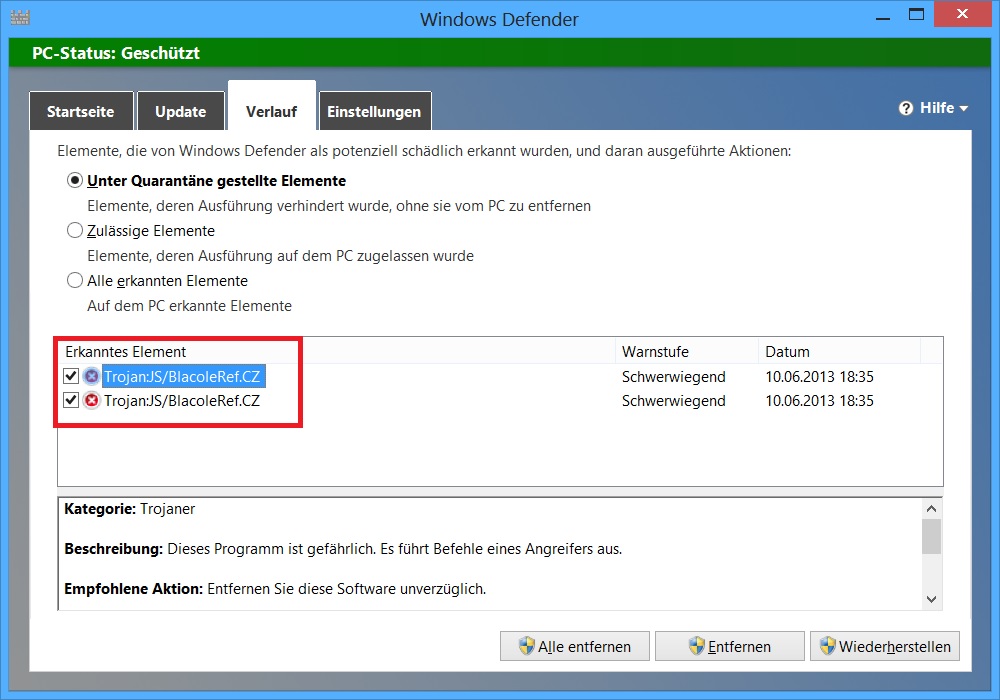This screenshot has width=1000, height=700.
Task: Click the shield icon on Alle entfernen button
Action: tap(527, 646)
